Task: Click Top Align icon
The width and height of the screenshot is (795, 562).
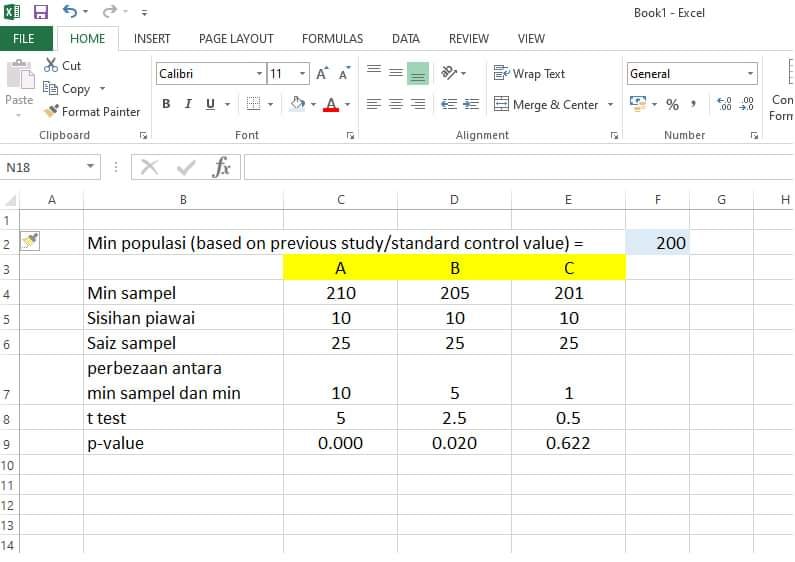Action: tap(374, 69)
